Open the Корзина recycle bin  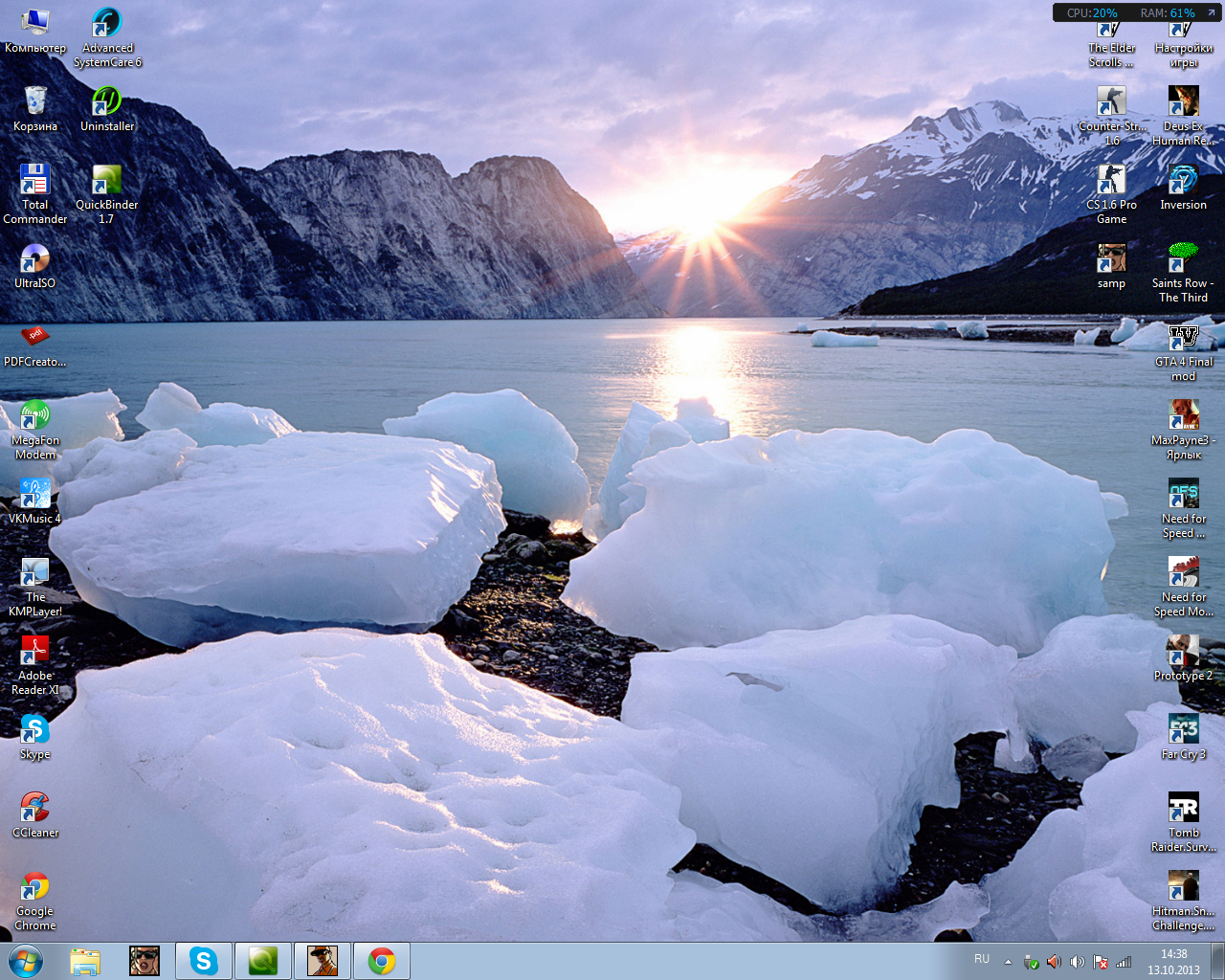pos(35,109)
